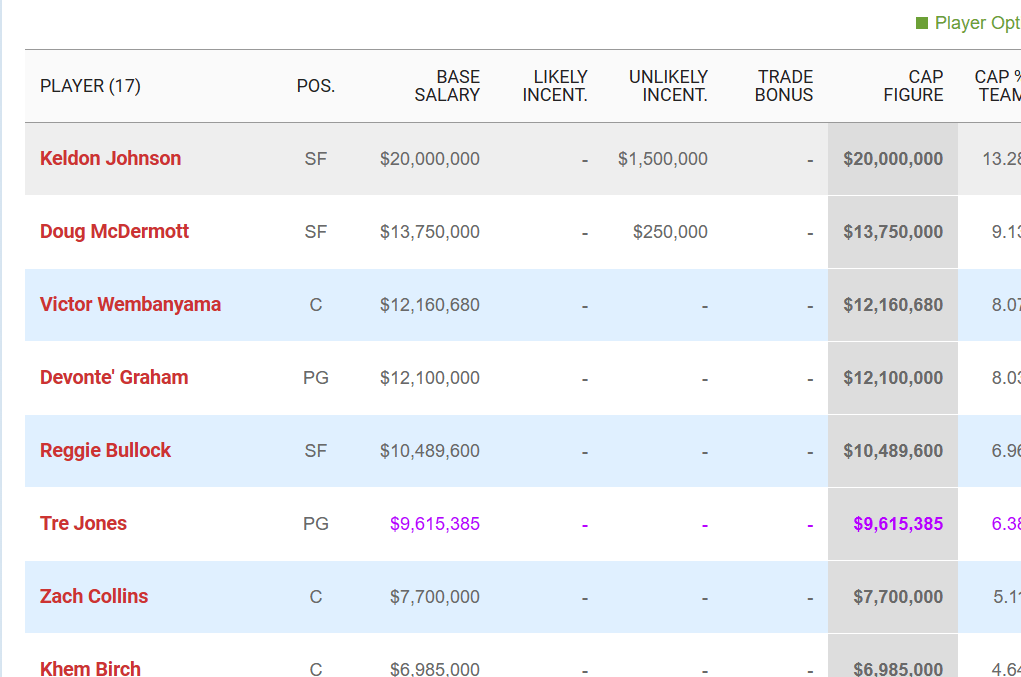Open Doug McDermott's player link
The image size is (1021, 677).
pyautogui.click(x=114, y=231)
